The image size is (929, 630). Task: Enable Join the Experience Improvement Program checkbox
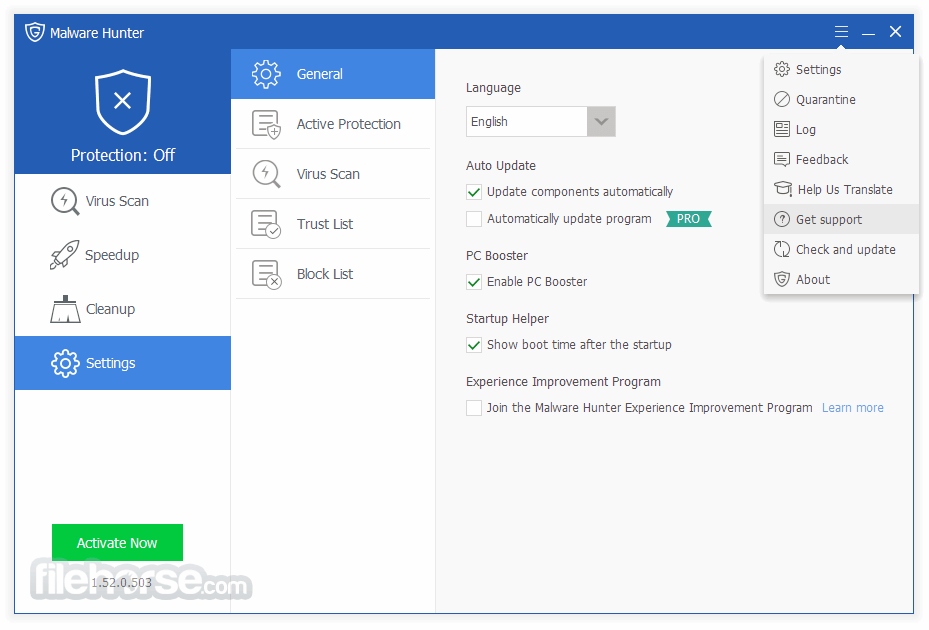[474, 408]
